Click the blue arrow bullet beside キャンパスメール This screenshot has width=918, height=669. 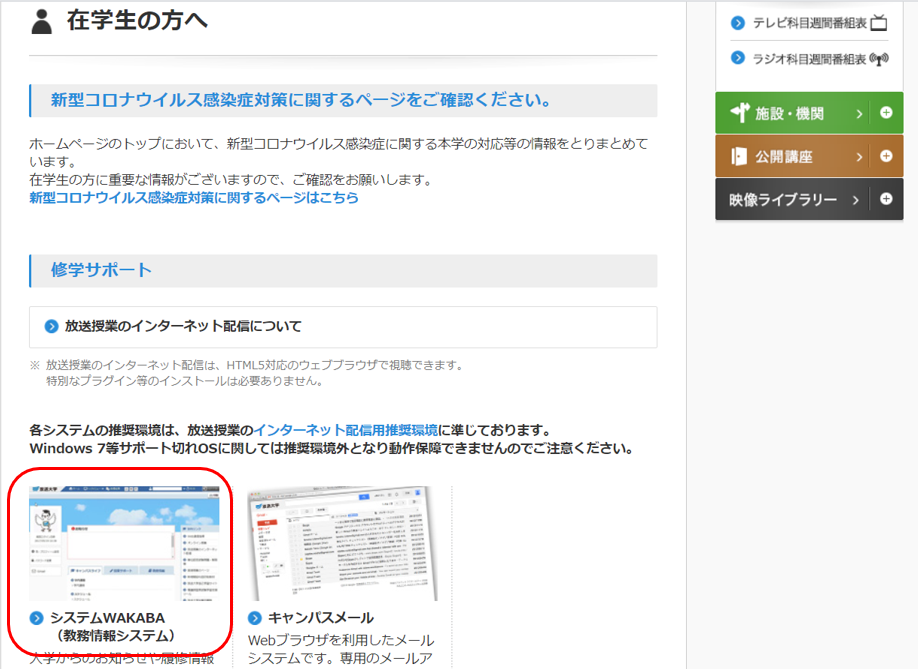point(255,617)
